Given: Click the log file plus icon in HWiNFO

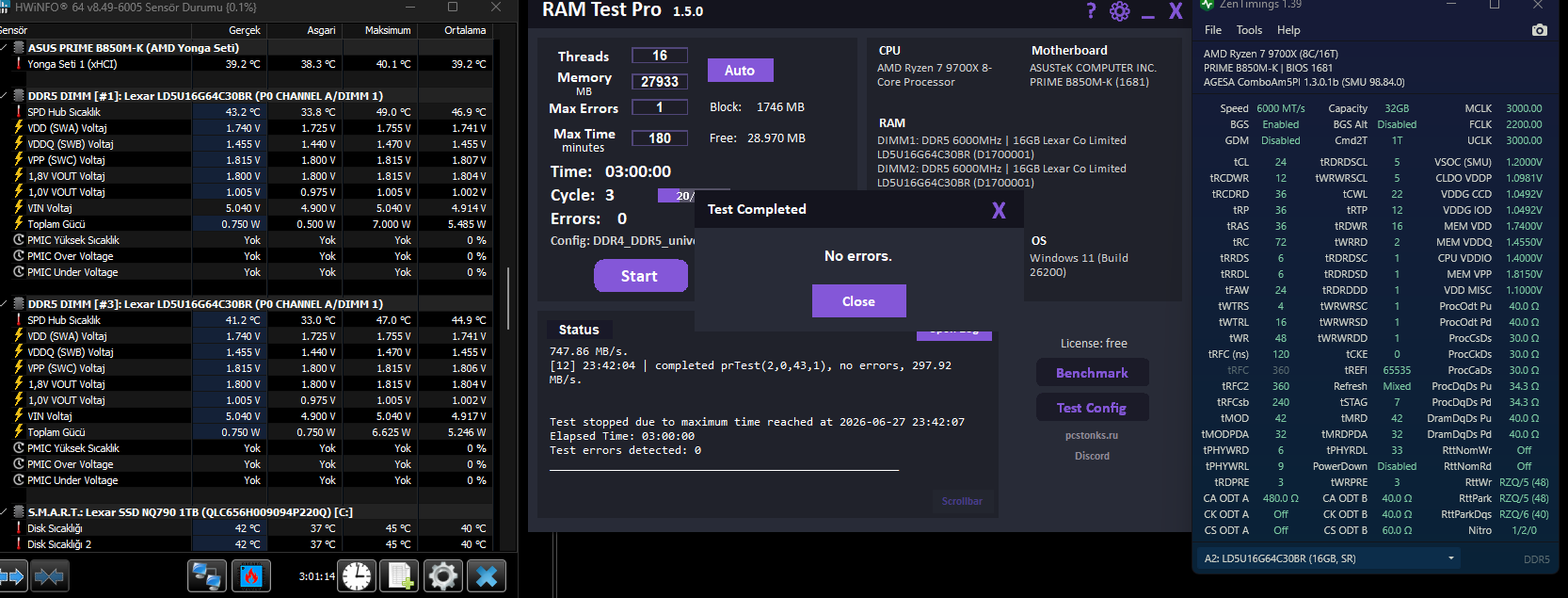Looking at the screenshot, I should click(x=400, y=575).
